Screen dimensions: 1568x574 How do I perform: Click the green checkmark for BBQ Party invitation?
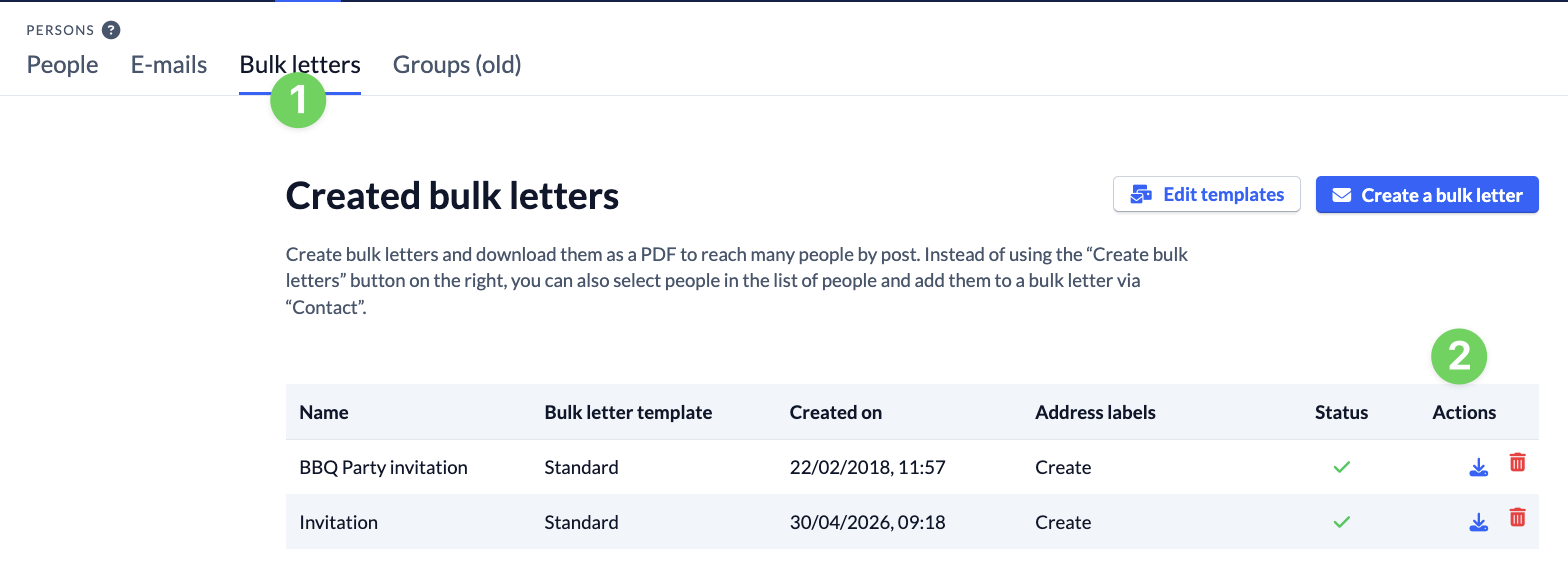click(1342, 467)
